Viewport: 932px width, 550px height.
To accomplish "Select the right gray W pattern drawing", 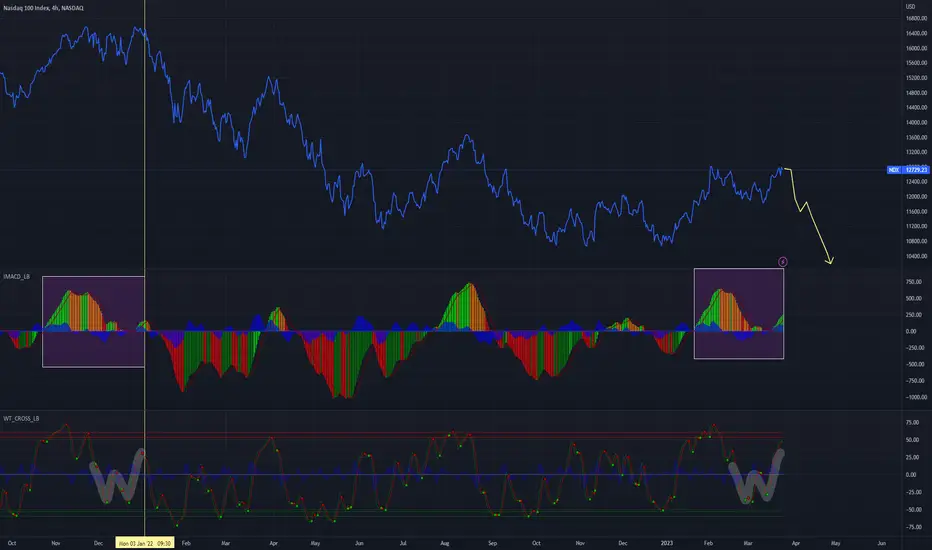I will [x=756, y=476].
